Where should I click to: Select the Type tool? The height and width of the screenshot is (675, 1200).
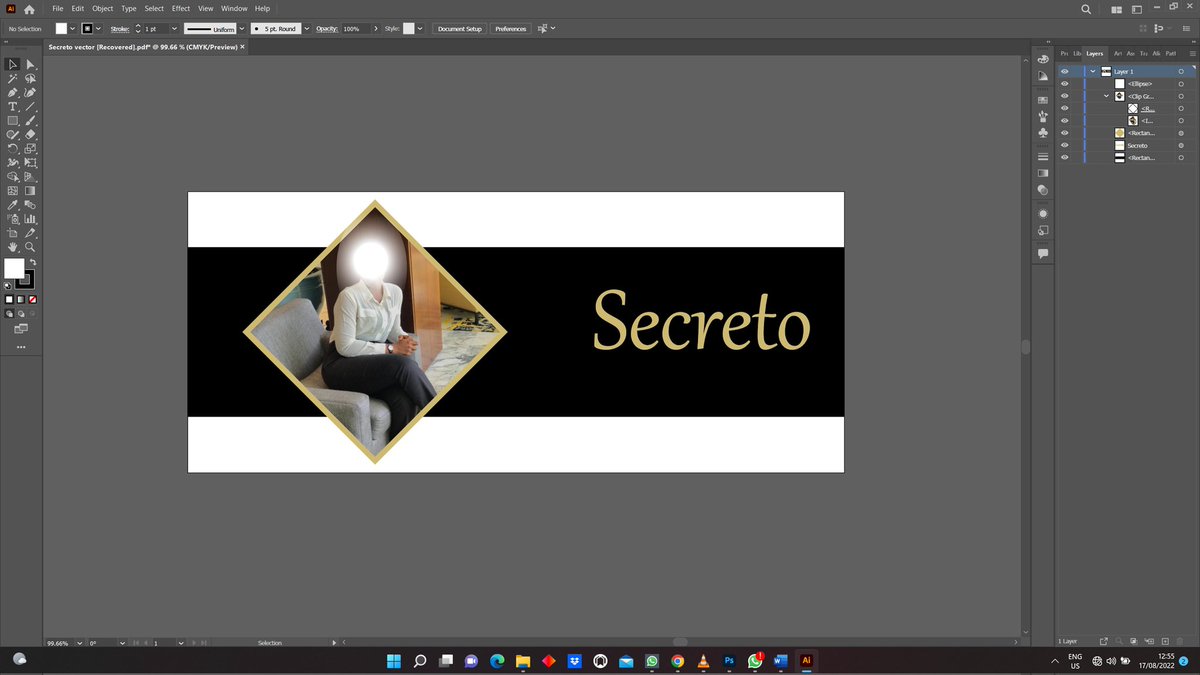point(13,106)
